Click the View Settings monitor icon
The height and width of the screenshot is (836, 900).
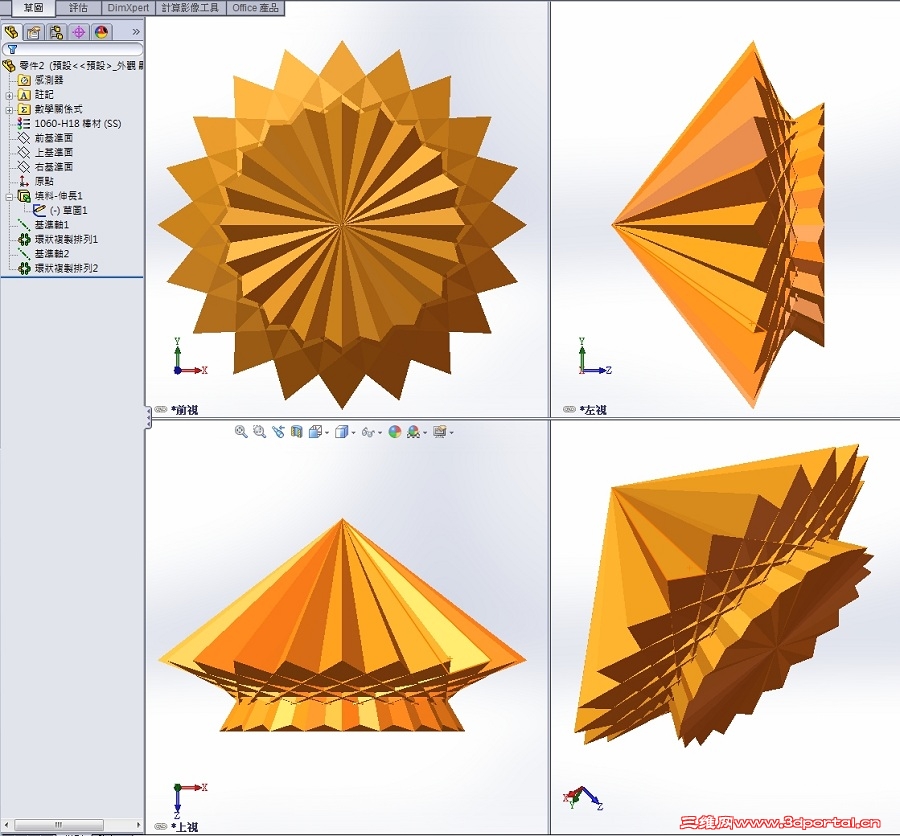(440, 432)
